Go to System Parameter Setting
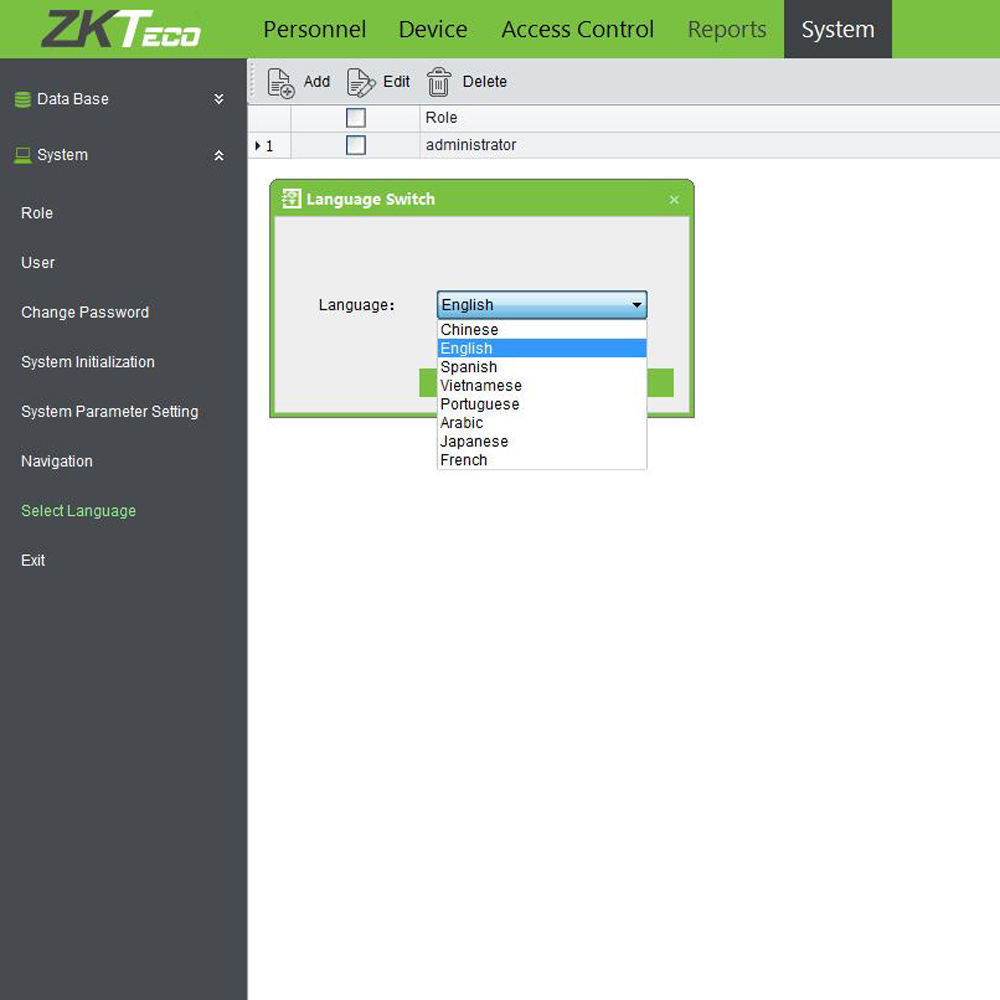This screenshot has width=1000, height=1000. tap(109, 411)
